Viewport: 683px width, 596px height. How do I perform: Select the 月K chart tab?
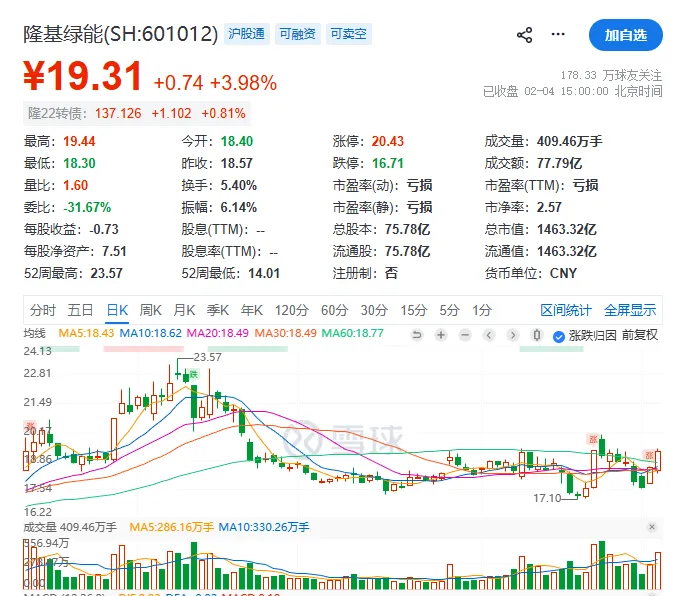184,310
